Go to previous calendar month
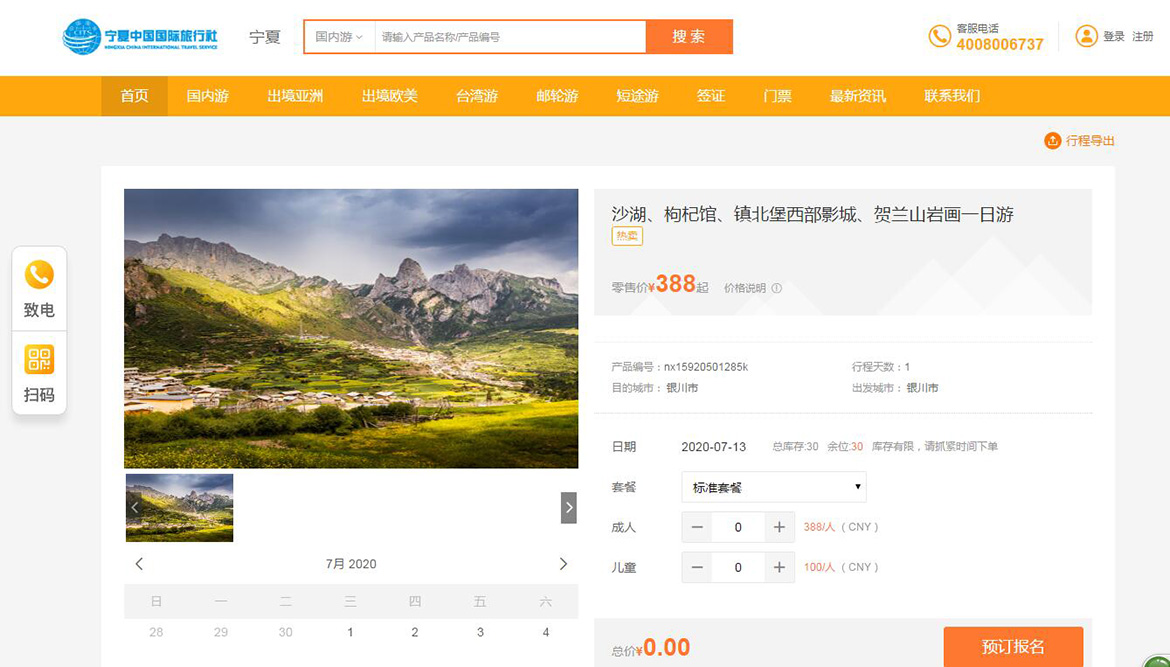1170x667 pixels. 139,564
